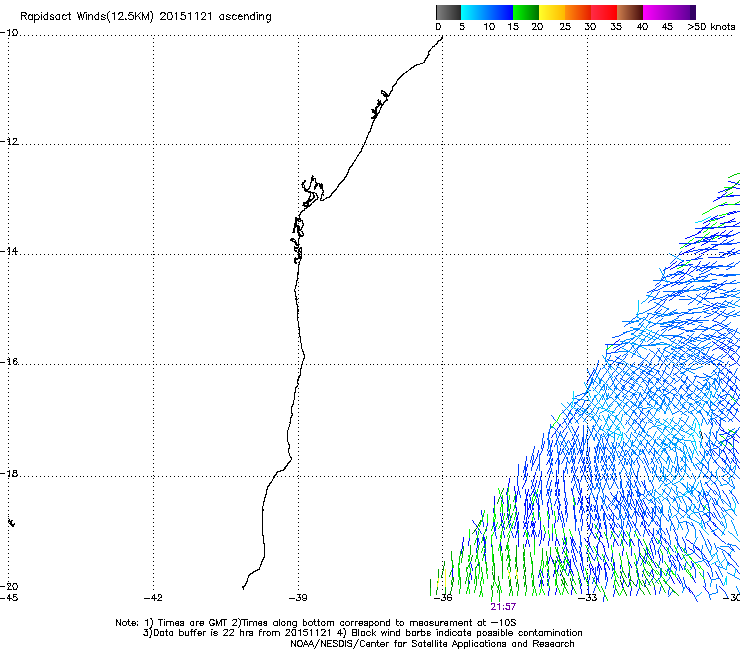Screen dimensions: 740x650
Task: Click the -39 longitude axis label
Action: (298, 598)
